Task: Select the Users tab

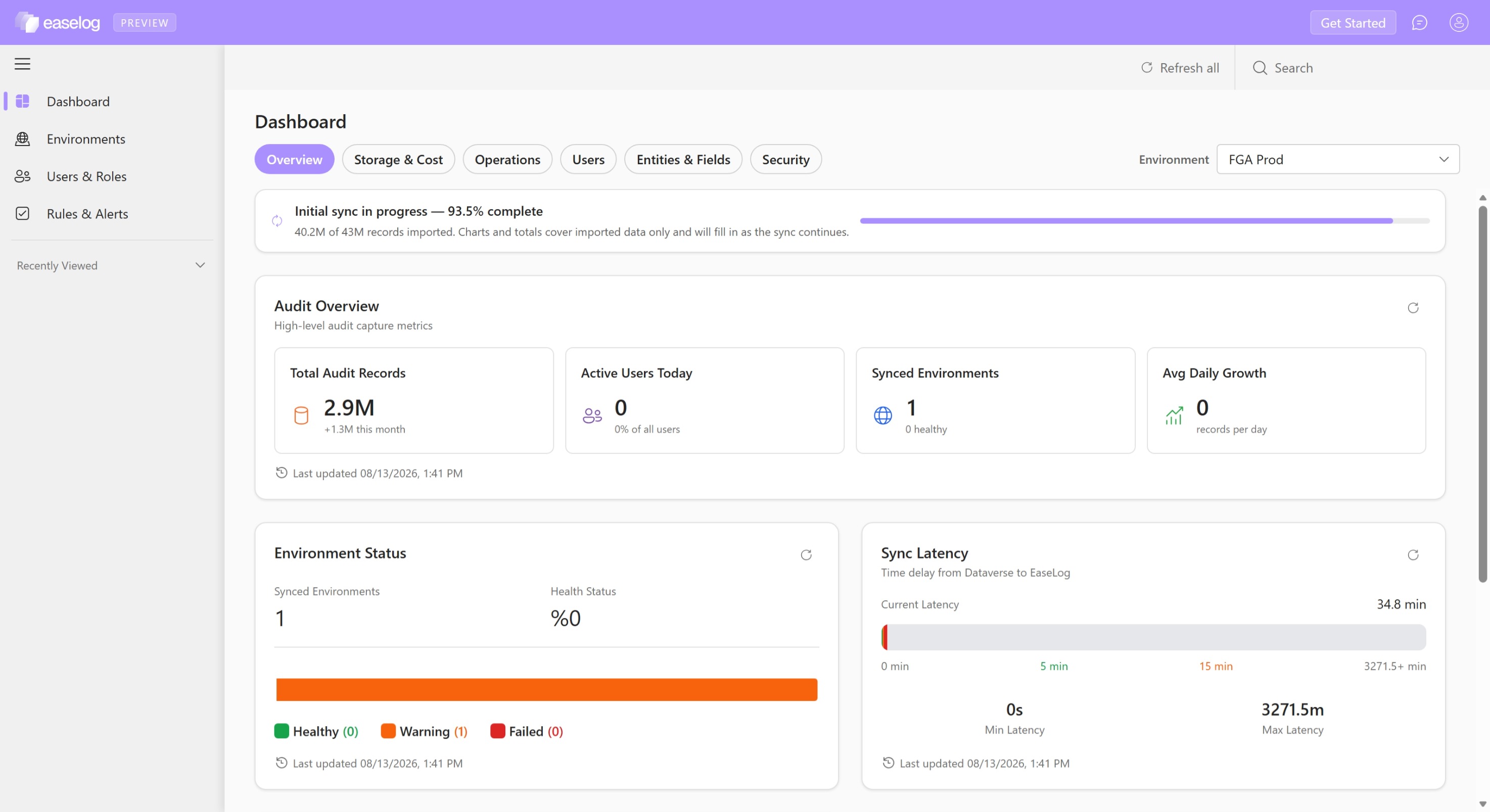Action: point(588,160)
